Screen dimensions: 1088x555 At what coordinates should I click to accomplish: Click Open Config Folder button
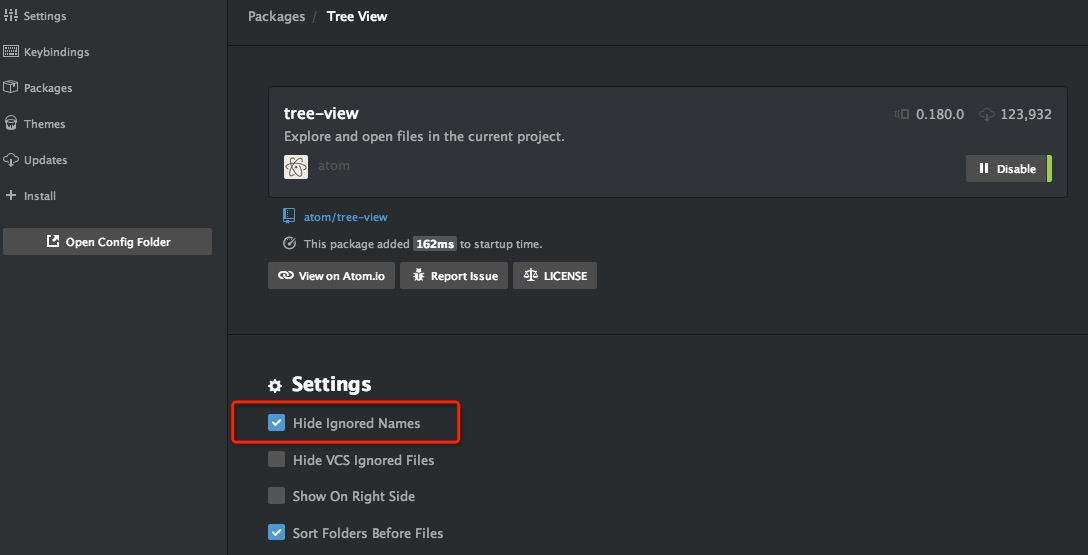[x=108, y=241]
